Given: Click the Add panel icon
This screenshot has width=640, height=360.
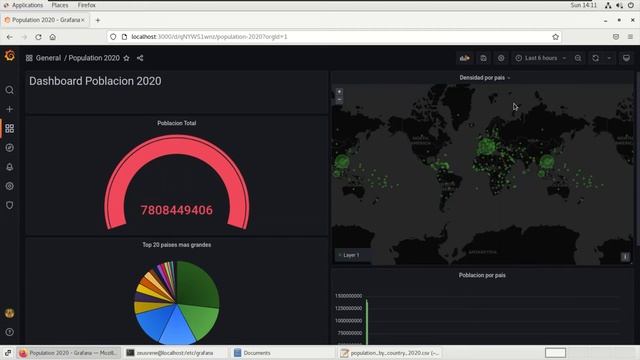Looking at the screenshot, I should pyautogui.click(x=464, y=58).
